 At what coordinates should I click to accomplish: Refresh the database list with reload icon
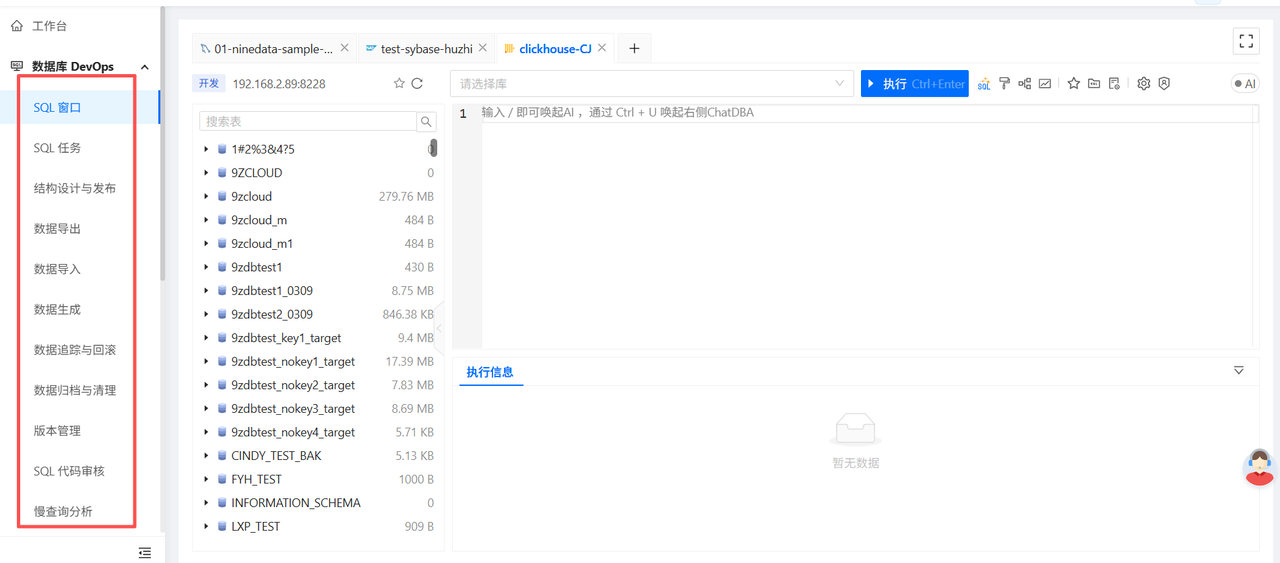[417, 84]
